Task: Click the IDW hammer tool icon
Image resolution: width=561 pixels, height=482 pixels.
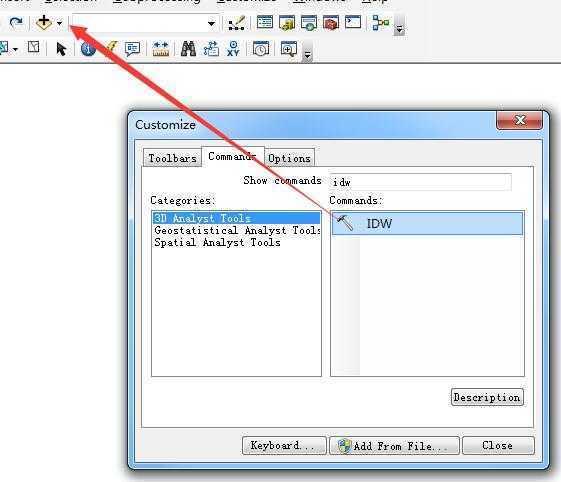Action: 345,223
